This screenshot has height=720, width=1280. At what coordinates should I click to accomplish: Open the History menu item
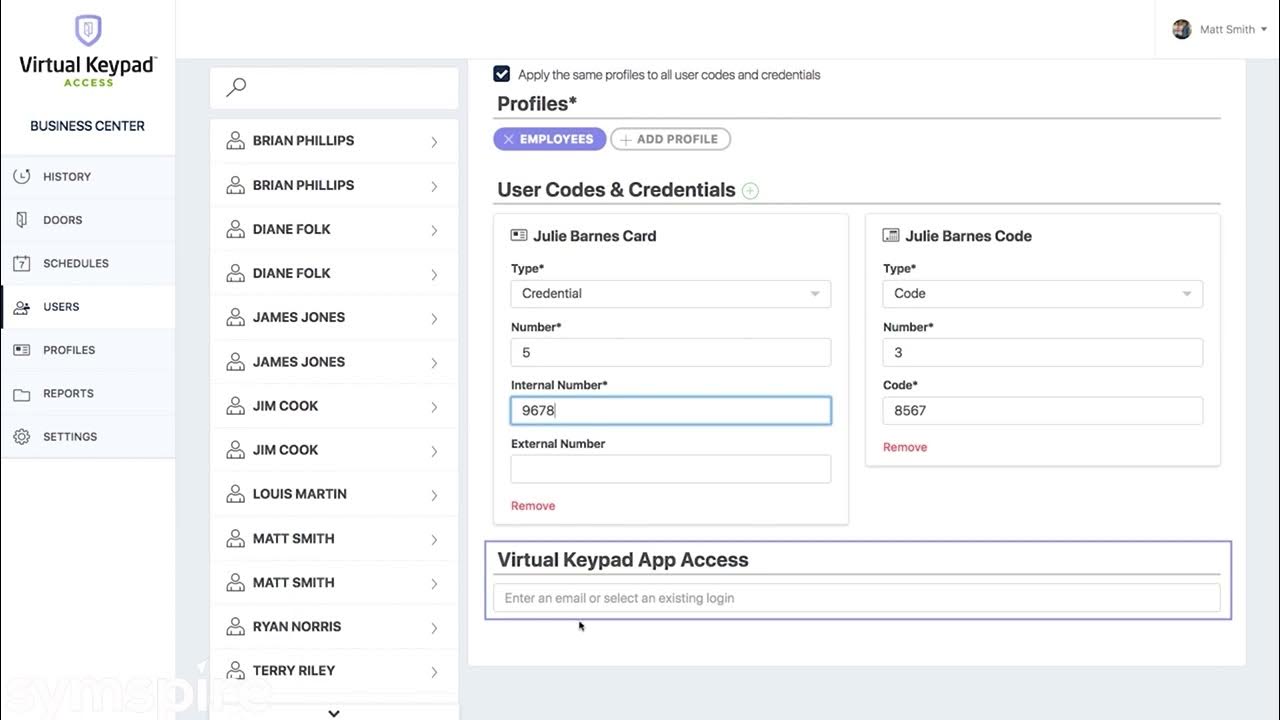88,176
